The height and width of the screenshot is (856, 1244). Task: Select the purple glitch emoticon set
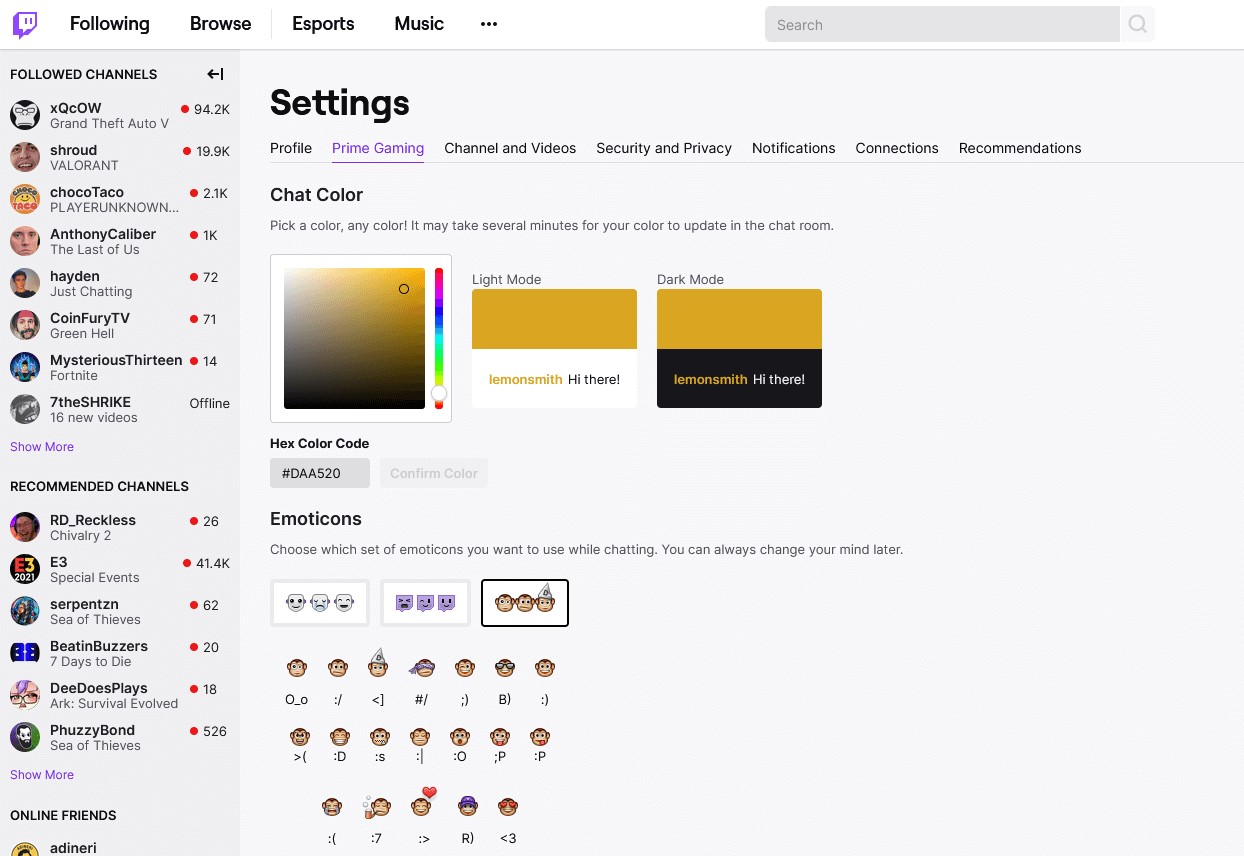pos(425,603)
